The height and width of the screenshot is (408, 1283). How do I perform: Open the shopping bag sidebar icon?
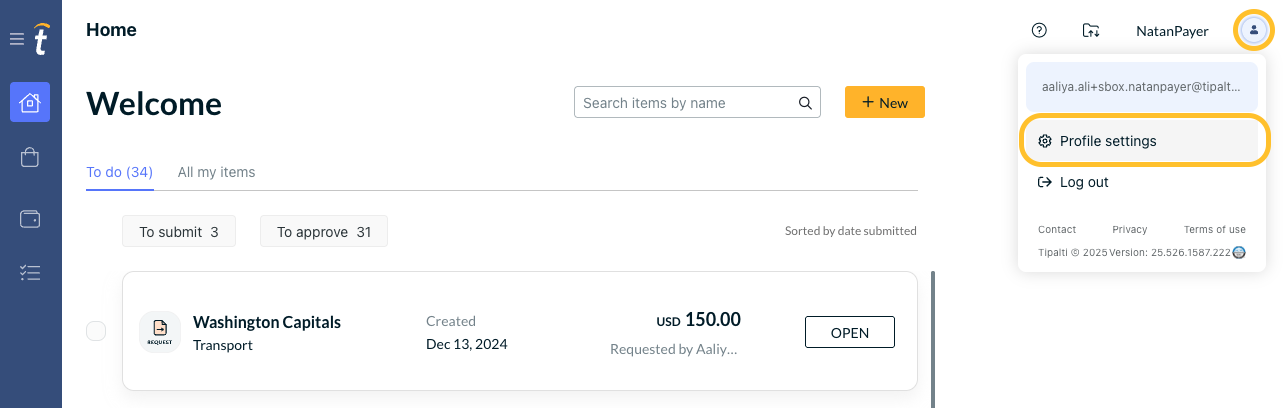(30, 158)
